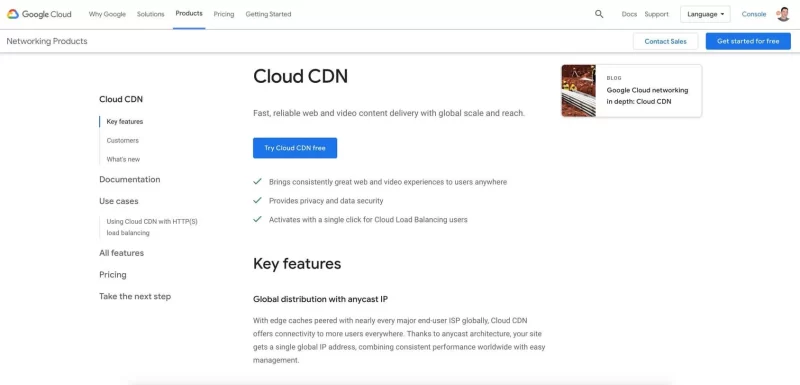The width and height of the screenshot is (800, 385).
Task: Open Documentation in the sidebar
Action: click(130, 179)
